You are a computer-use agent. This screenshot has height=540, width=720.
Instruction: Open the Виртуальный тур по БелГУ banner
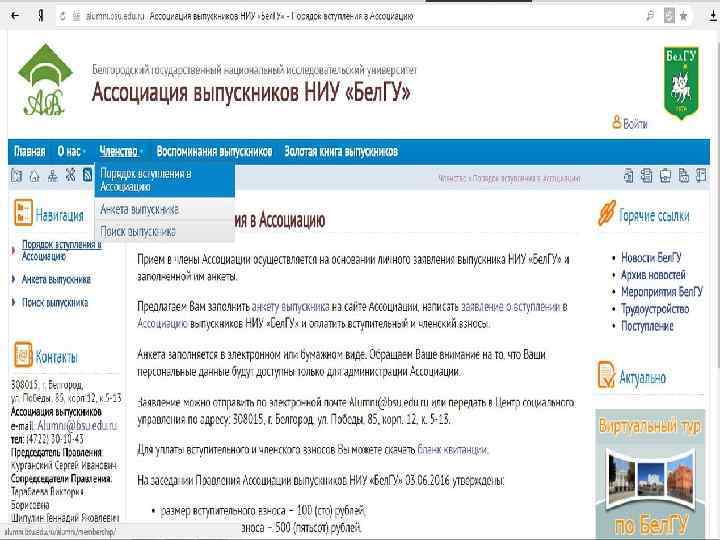point(650,474)
